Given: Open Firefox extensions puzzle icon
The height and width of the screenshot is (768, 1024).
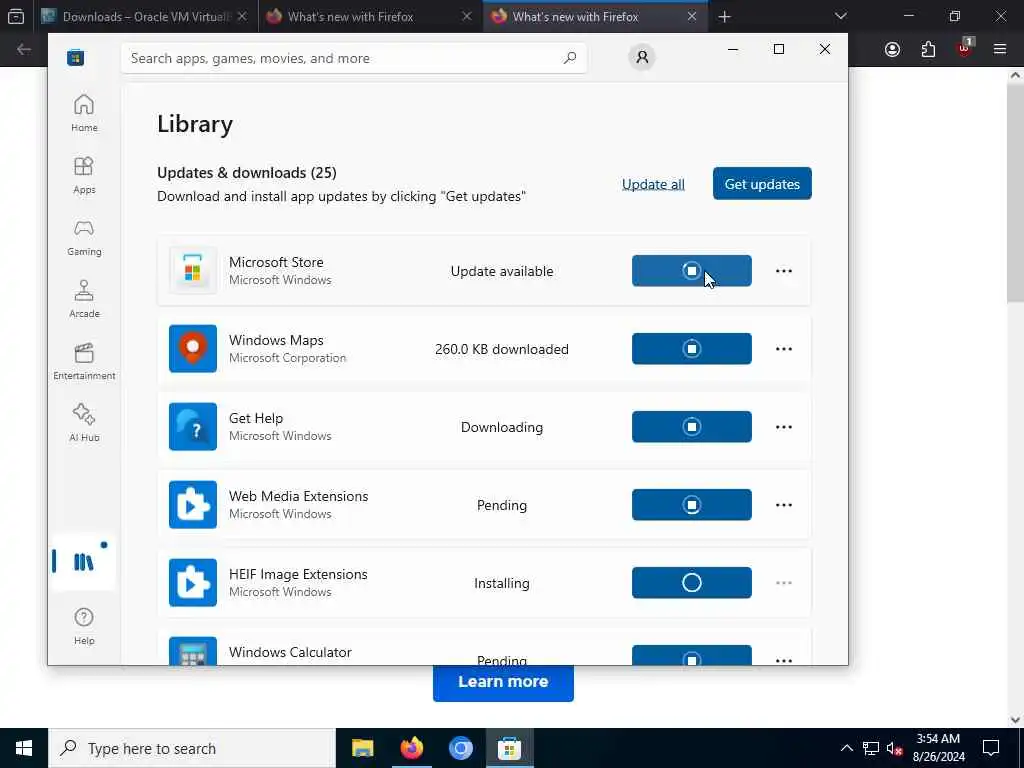Looking at the screenshot, I should point(928,49).
